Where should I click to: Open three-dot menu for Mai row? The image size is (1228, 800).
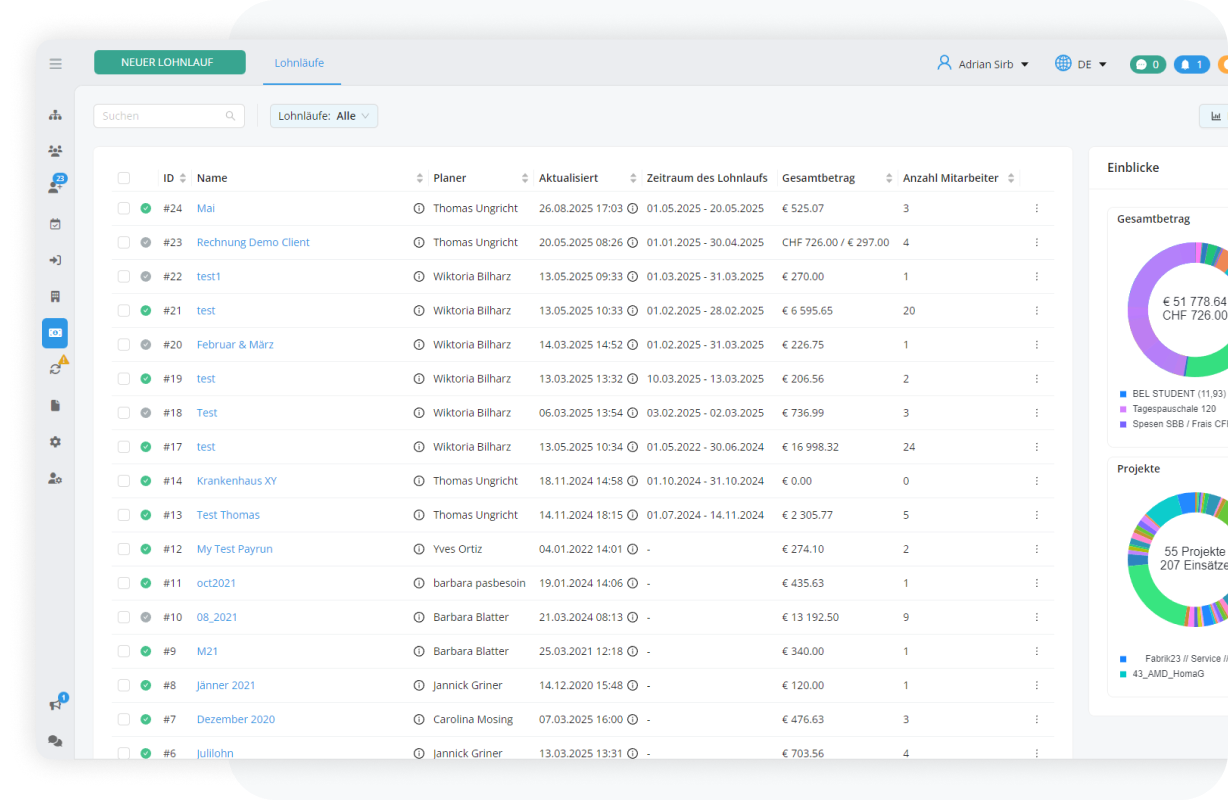point(1036,208)
